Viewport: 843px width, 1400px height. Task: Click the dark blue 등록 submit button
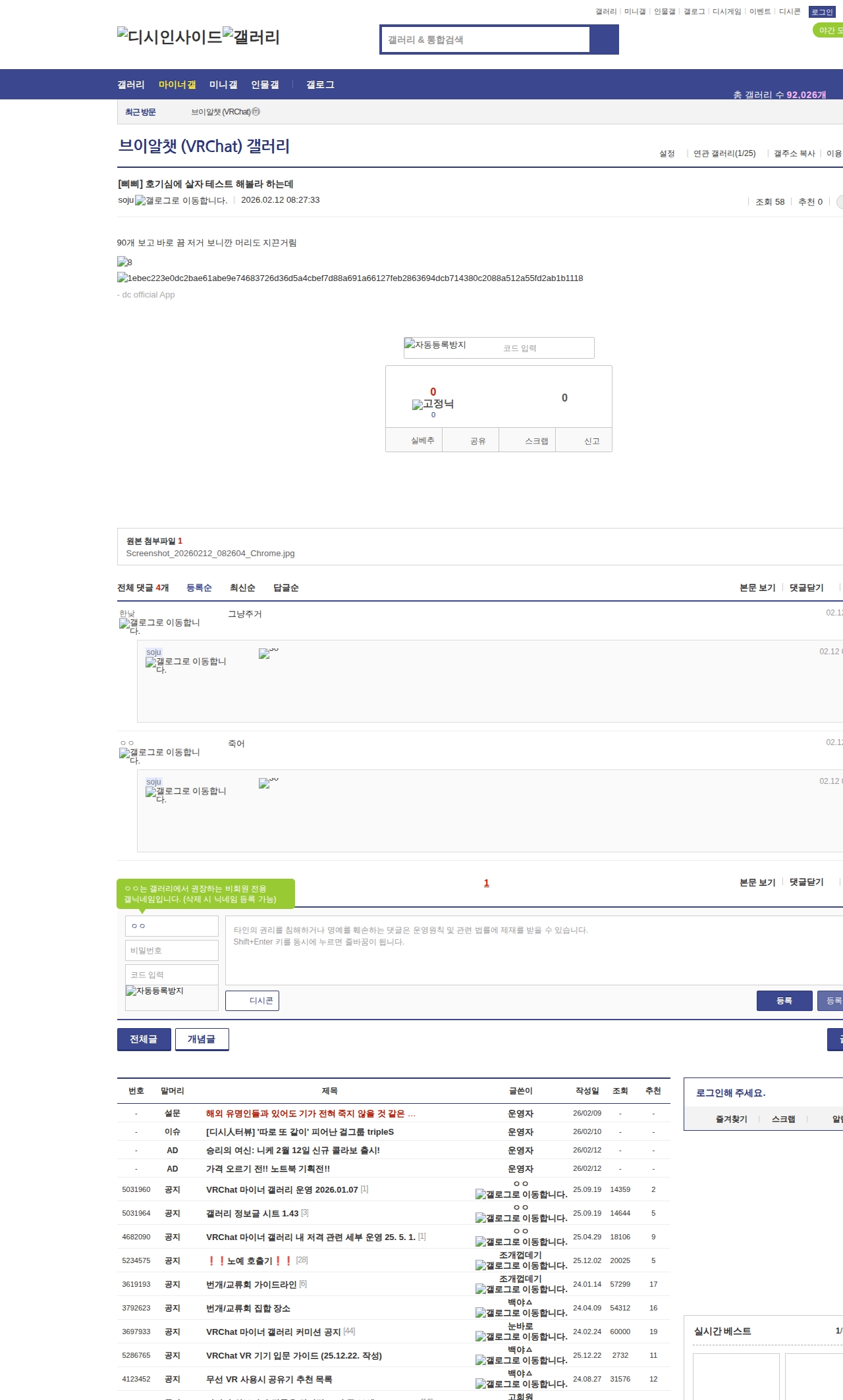pyautogui.click(x=784, y=1000)
